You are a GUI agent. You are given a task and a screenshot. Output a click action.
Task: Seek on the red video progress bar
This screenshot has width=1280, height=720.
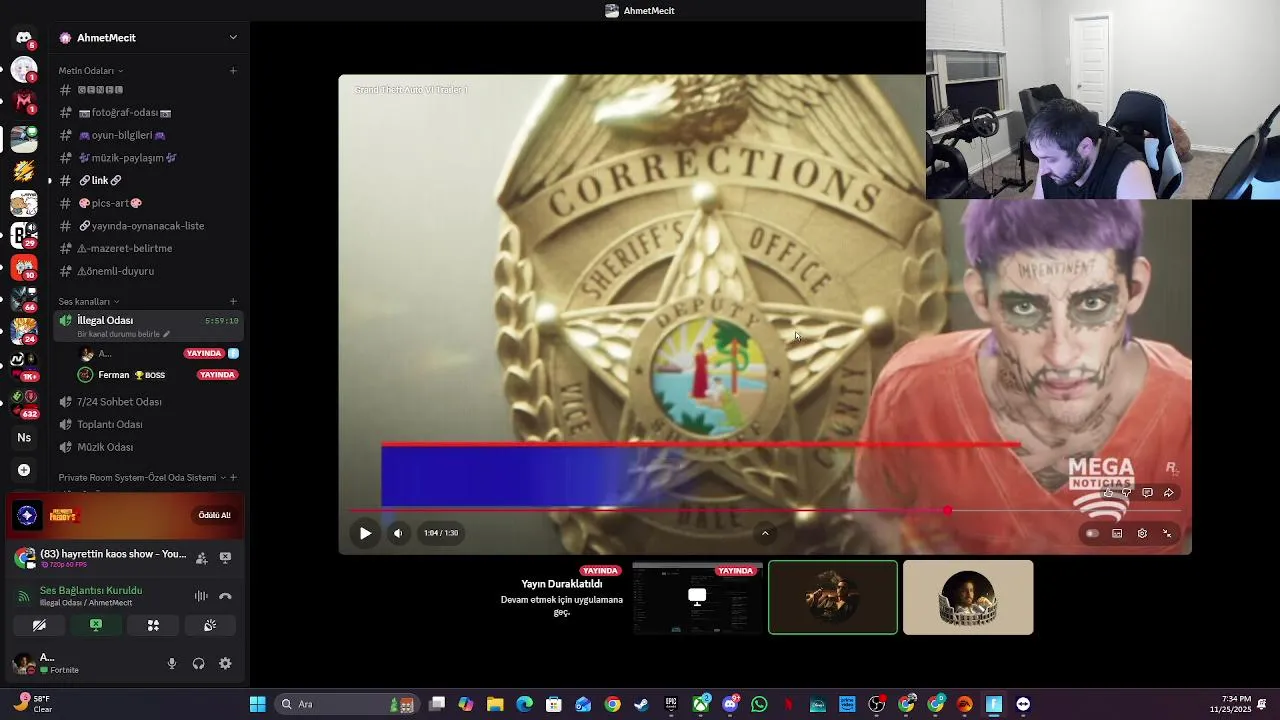pyautogui.click(x=764, y=511)
